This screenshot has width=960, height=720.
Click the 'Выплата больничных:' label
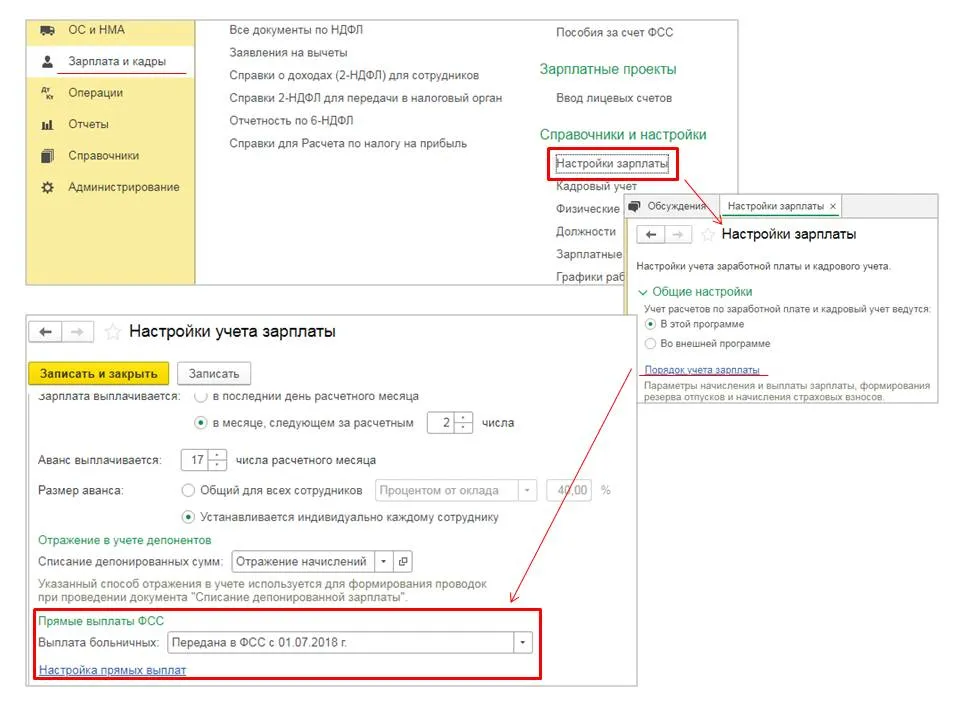coord(99,643)
